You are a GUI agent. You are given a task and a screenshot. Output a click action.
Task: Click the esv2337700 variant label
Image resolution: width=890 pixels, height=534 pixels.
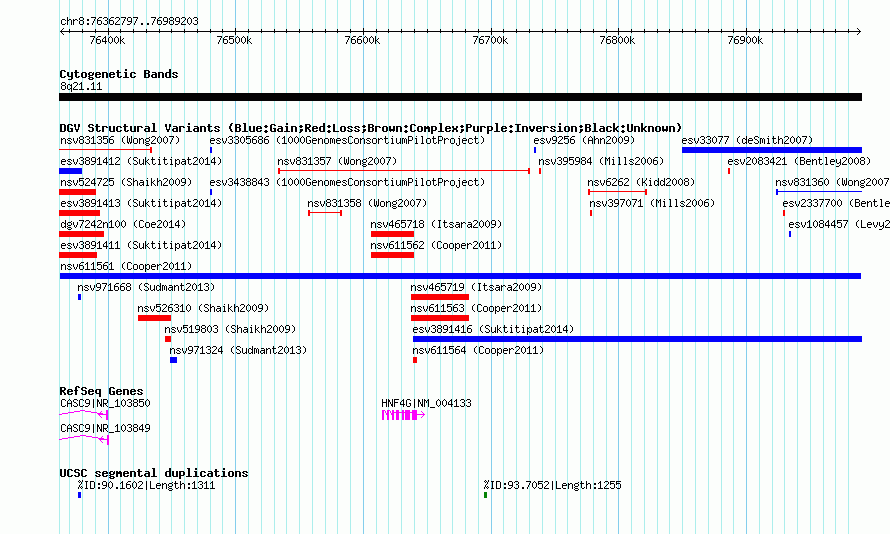(836, 203)
